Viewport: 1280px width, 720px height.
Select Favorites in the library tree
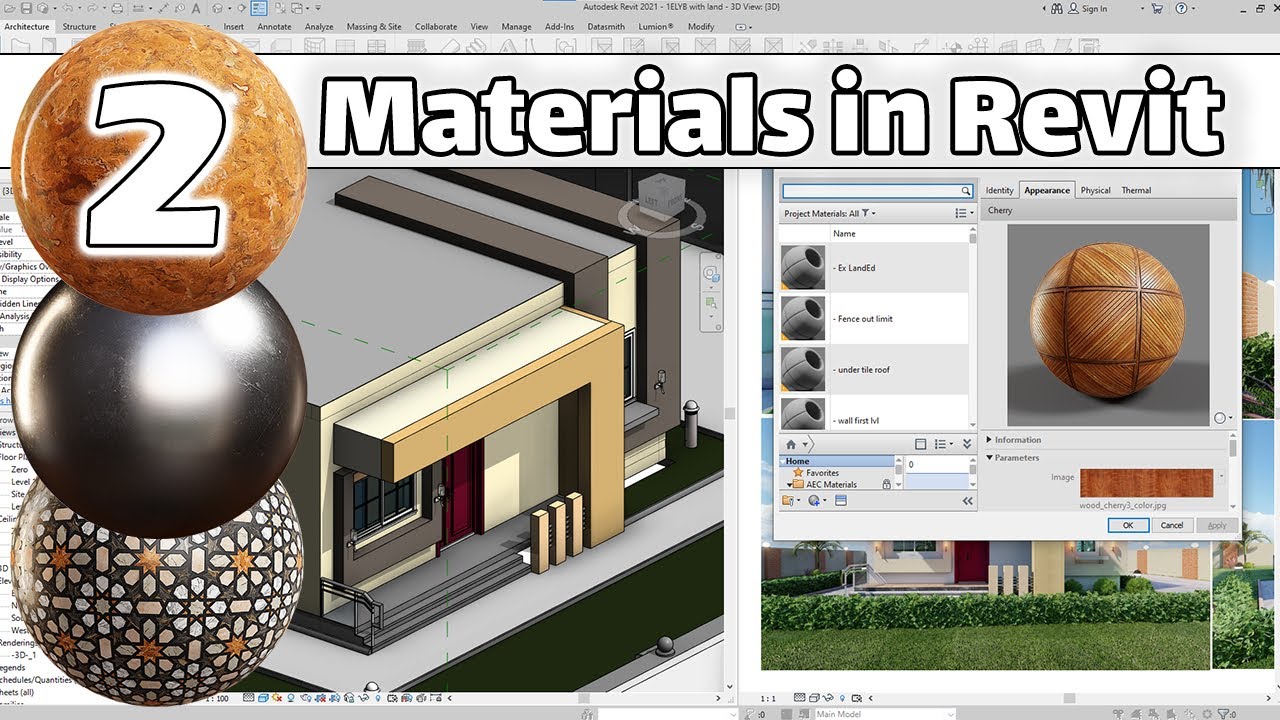pos(822,473)
